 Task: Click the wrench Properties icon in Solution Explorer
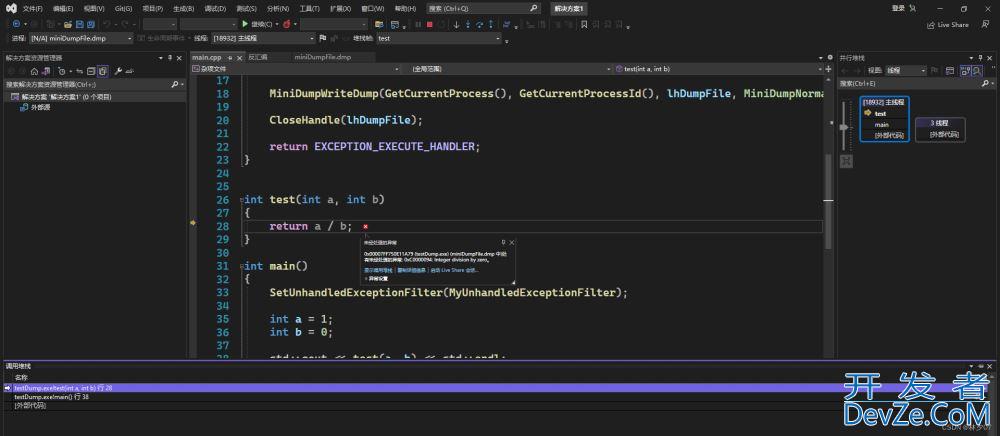(118, 71)
